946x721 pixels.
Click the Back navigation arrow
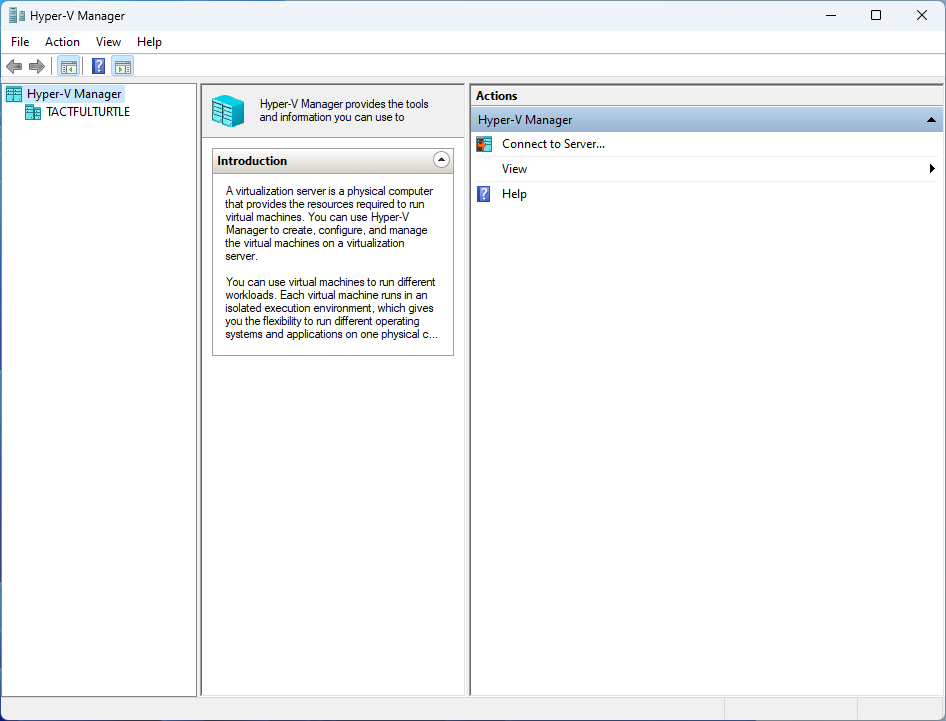click(14, 66)
